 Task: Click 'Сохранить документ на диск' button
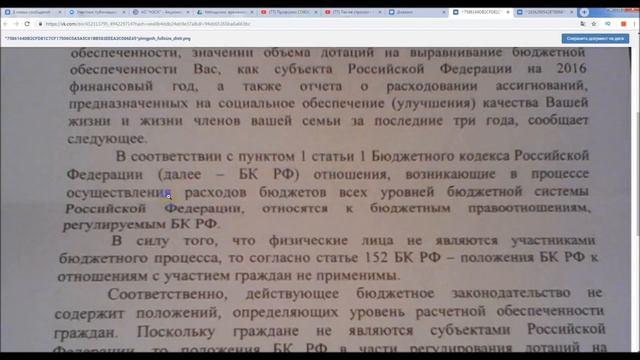[x=595, y=38]
